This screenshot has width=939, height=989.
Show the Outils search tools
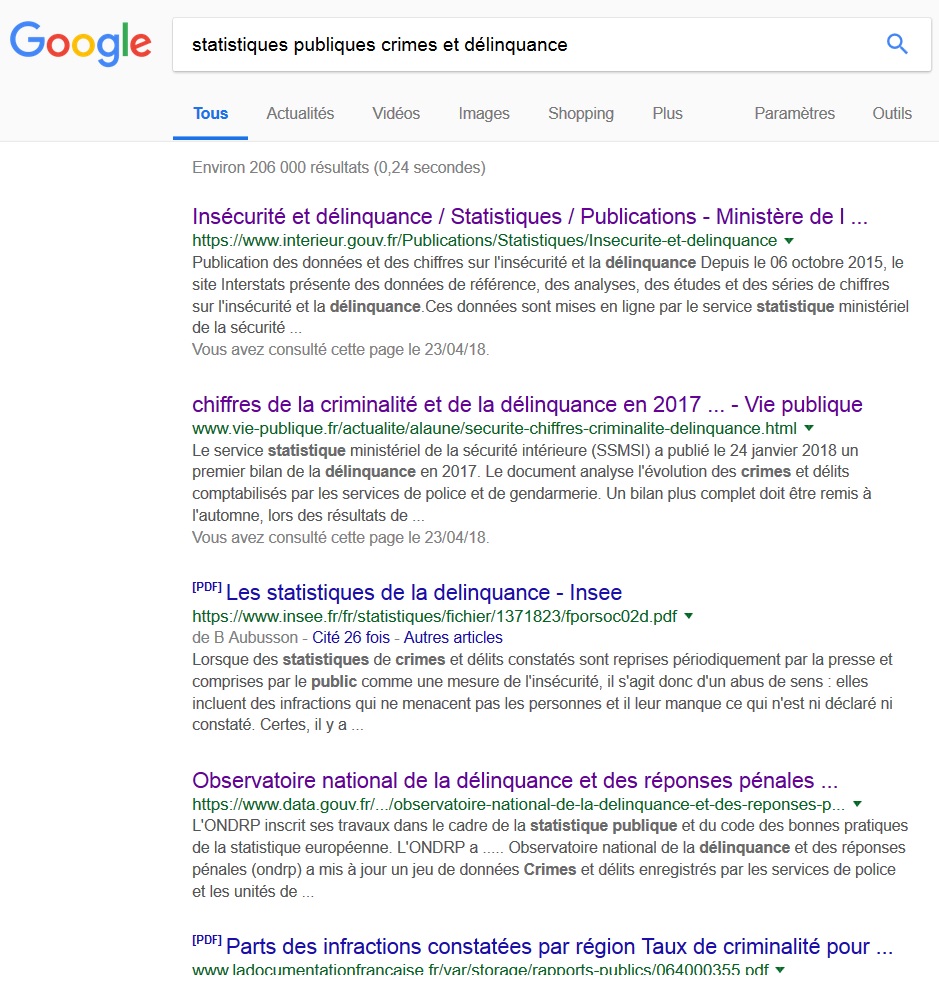[891, 113]
